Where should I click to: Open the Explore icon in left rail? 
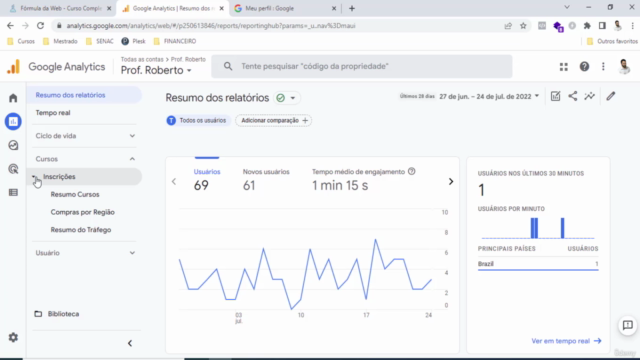click(x=13, y=145)
